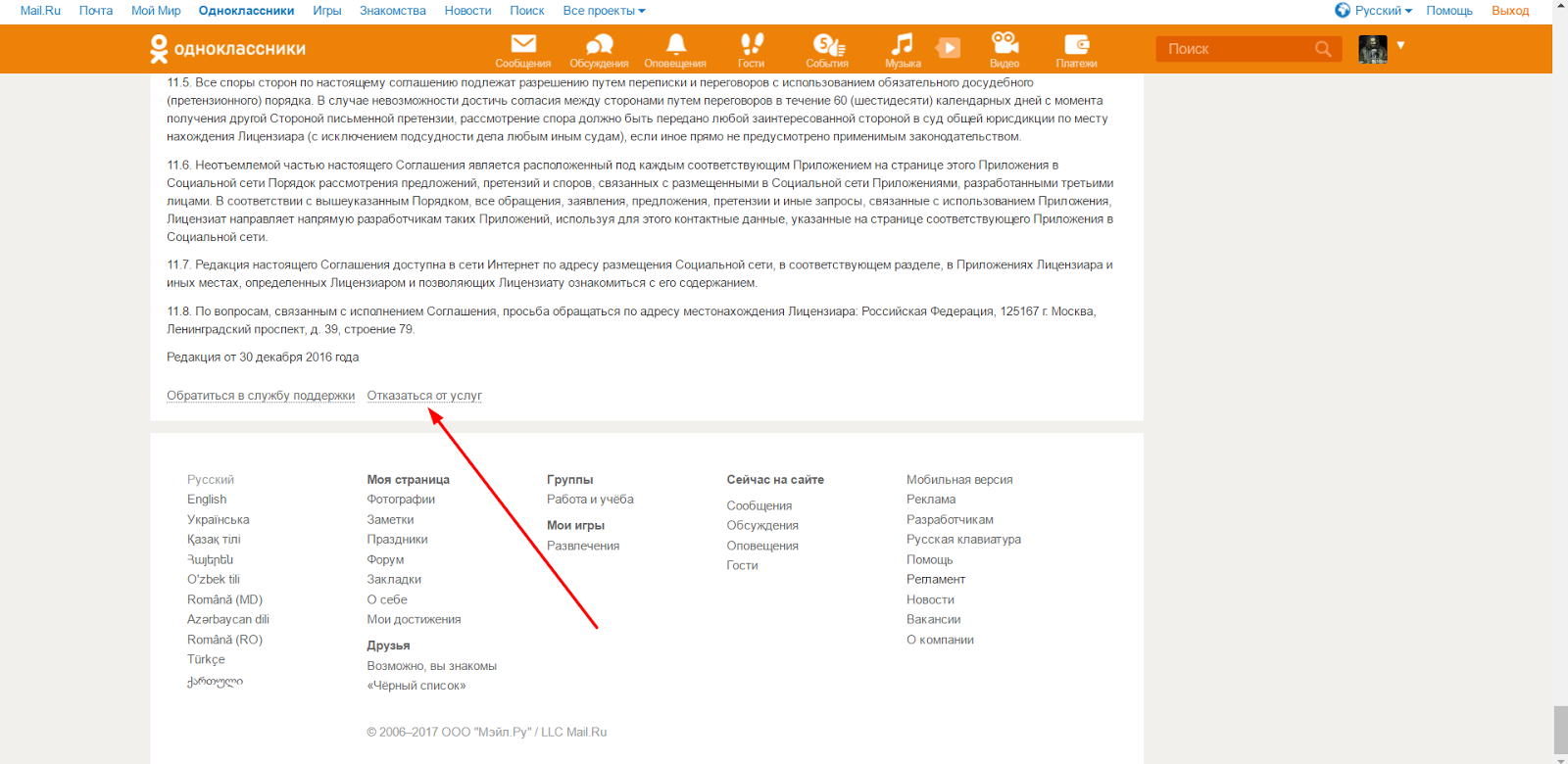1568x764 pixels.
Task: Open Игры in the top bar
Action: 327,11
